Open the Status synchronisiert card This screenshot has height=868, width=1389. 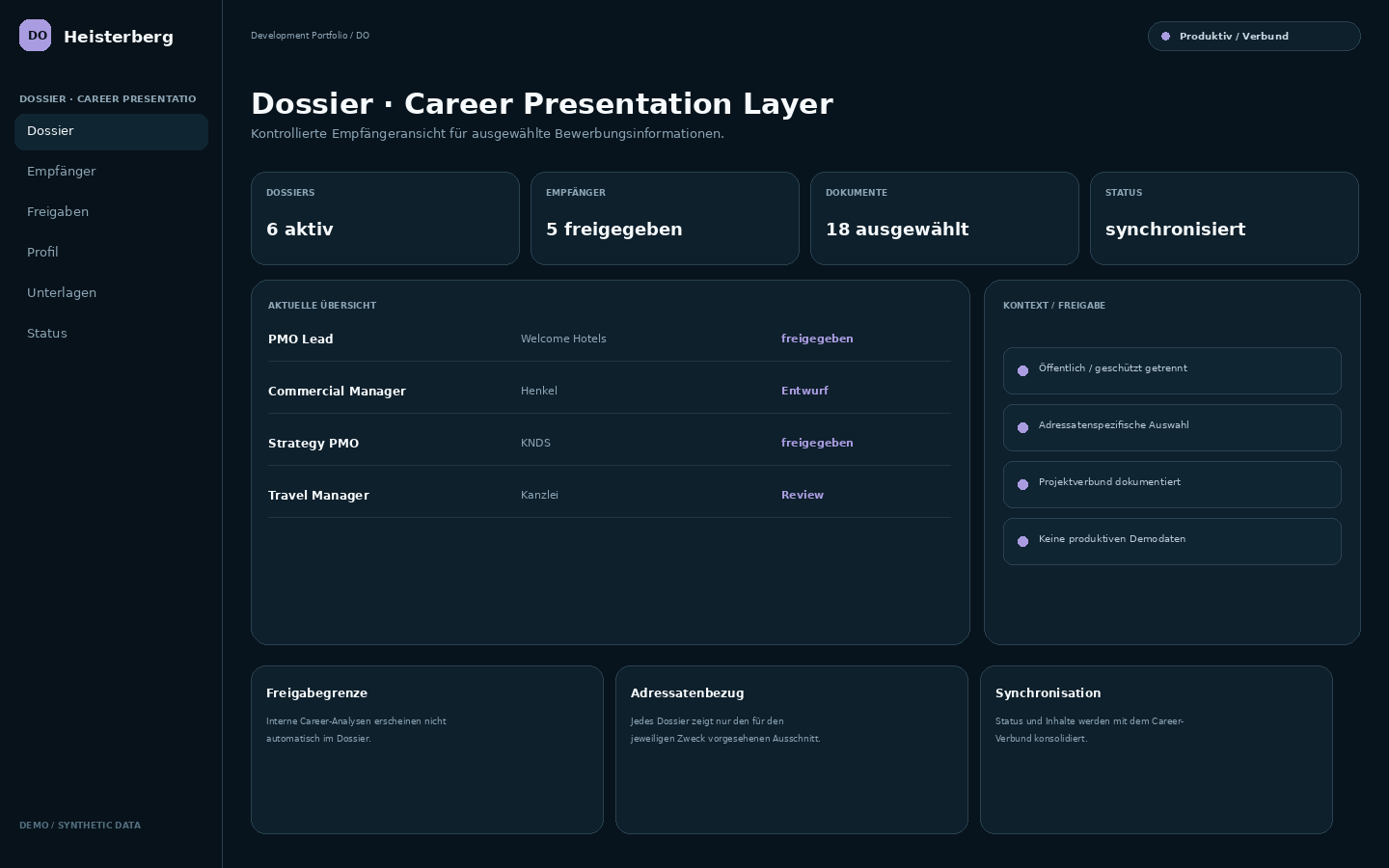[x=1224, y=218]
